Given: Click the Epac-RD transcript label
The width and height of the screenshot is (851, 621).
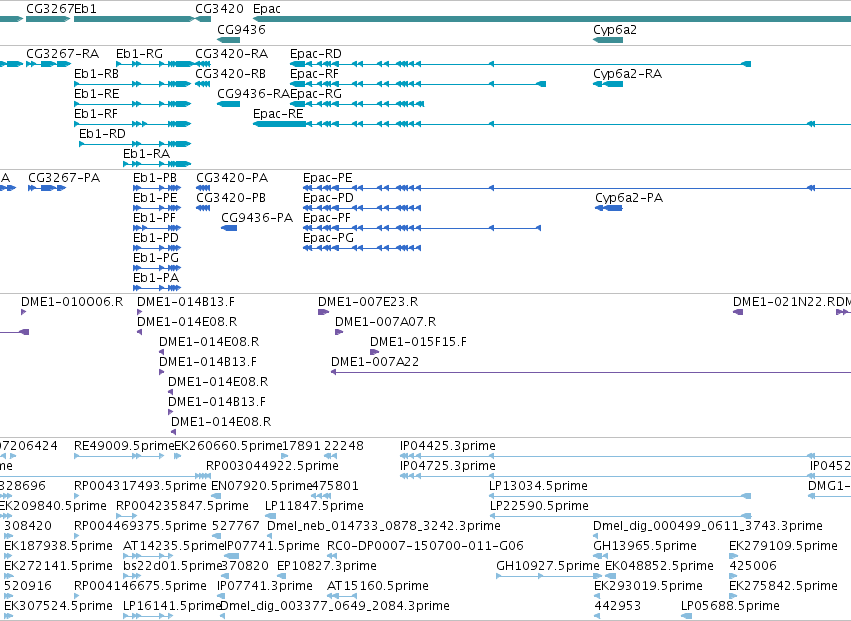Looking at the screenshot, I should click(315, 54).
